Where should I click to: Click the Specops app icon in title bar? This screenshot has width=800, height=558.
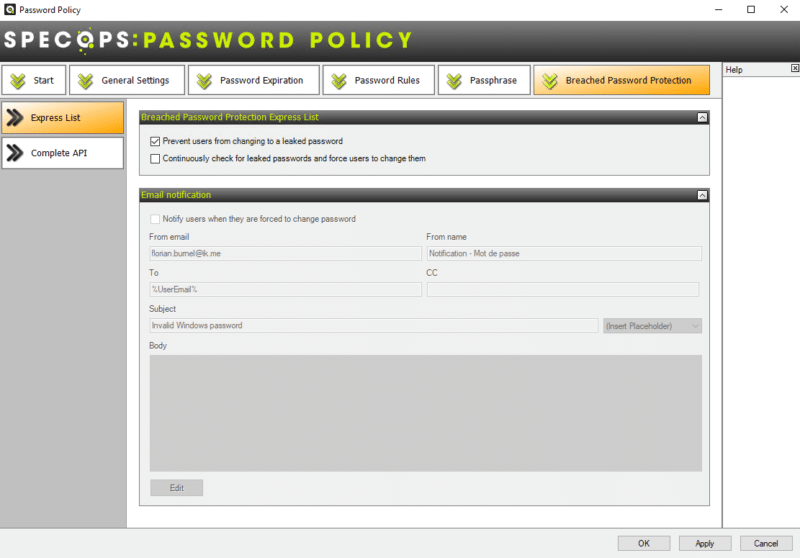pos(10,9)
